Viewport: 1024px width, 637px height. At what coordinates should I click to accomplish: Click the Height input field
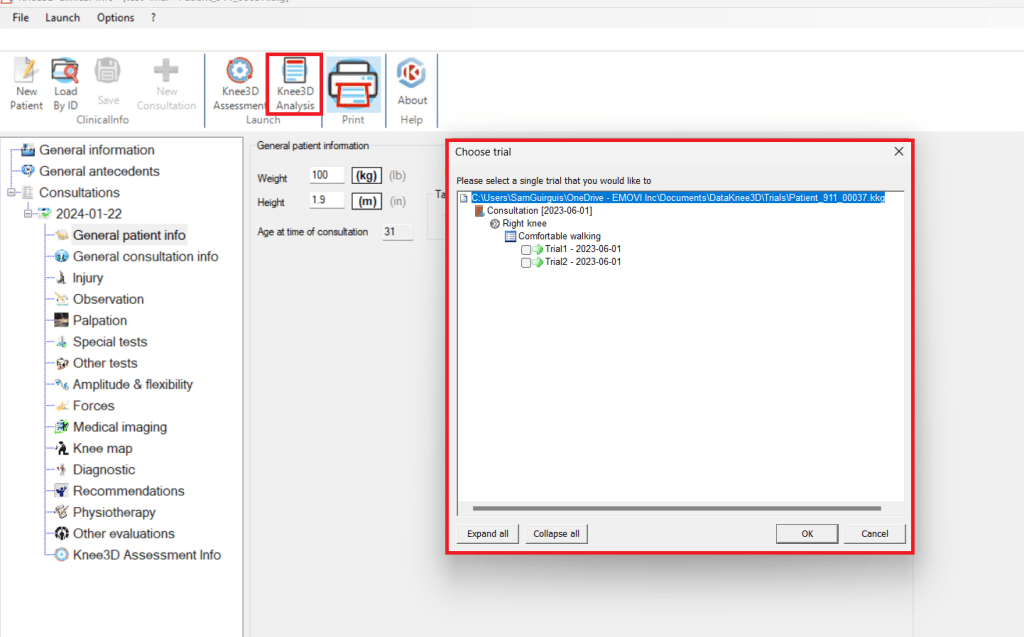tap(327, 200)
